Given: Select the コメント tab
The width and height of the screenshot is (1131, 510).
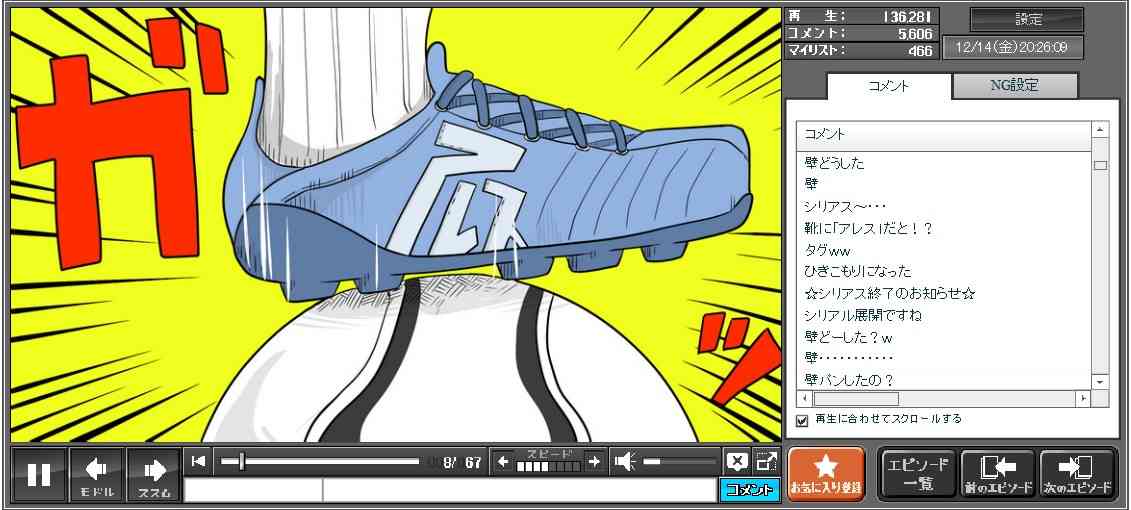Looking at the screenshot, I should (888, 86).
